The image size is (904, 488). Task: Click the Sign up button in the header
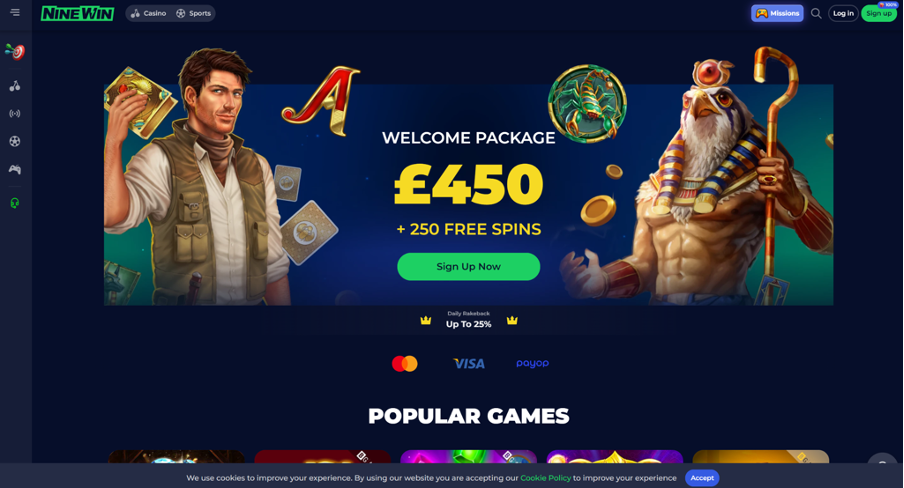pos(879,13)
